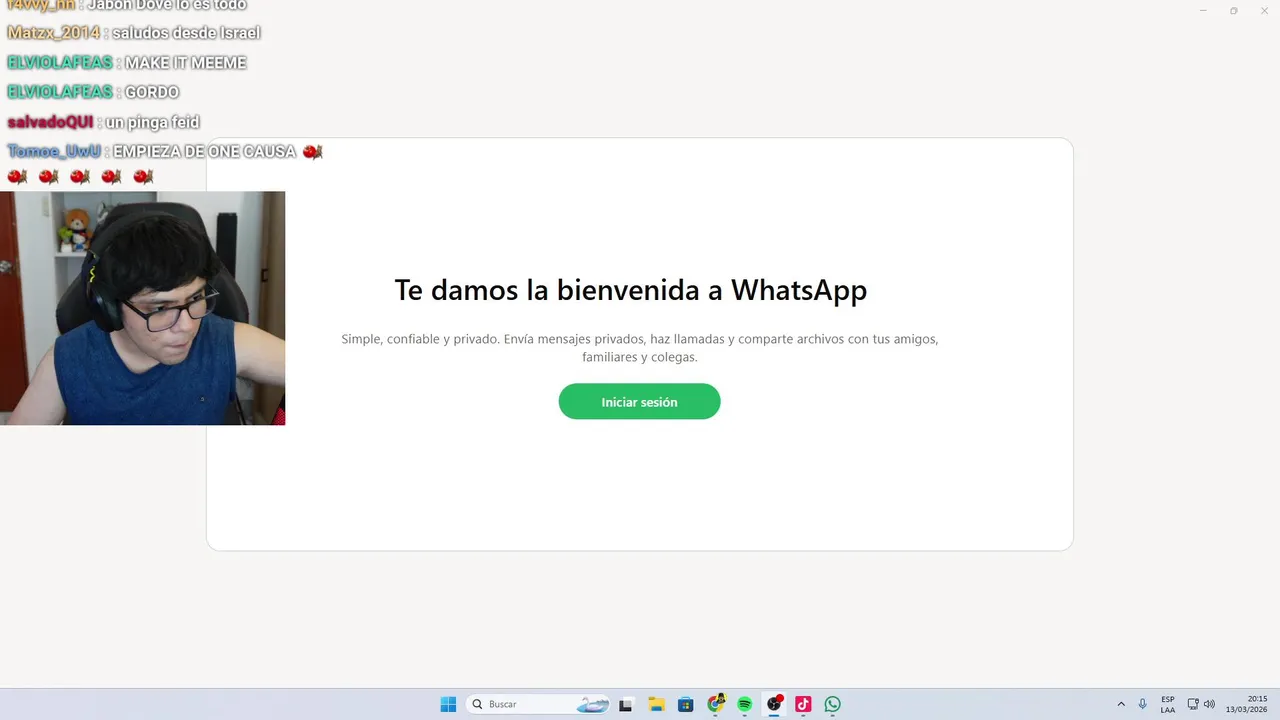Switch to Google Chrome in the taskbar

tap(715, 704)
